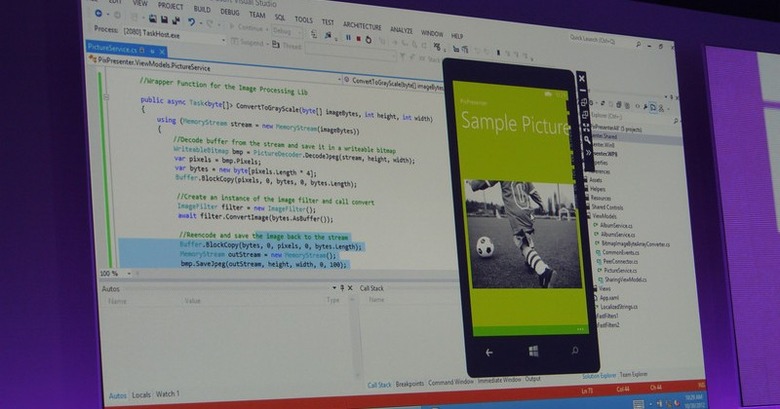
Task: Tap the phone Search button
Action: 575,350
